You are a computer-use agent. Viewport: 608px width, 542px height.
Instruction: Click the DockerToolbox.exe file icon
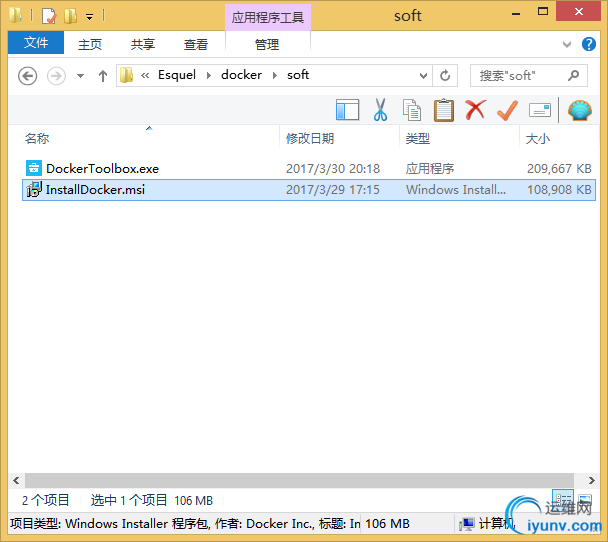(34, 168)
